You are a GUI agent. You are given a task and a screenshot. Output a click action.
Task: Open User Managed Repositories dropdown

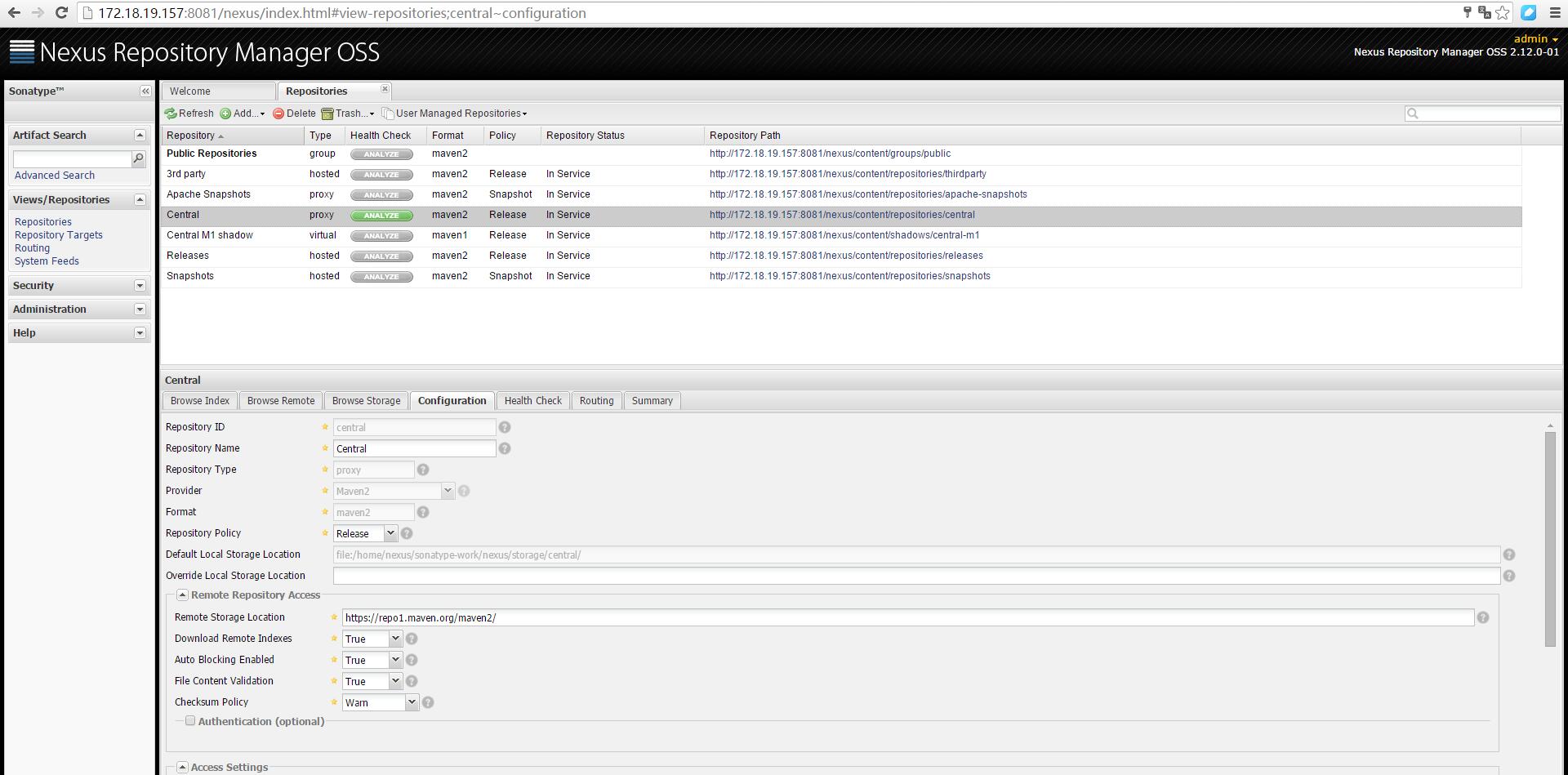coord(454,114)
